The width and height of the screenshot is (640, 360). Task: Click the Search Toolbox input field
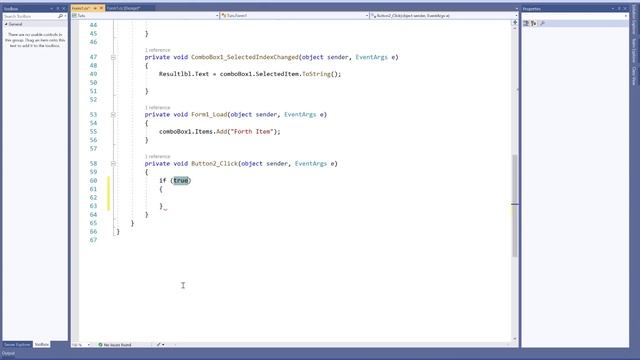point(30,16)
